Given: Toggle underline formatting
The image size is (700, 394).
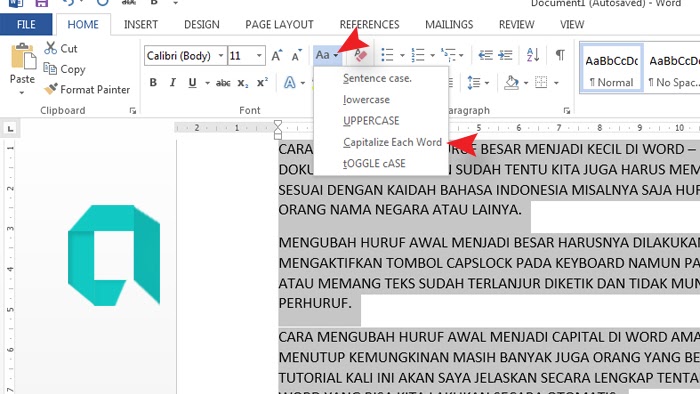Looking at the screenshot, I should (x=192, y=83).
